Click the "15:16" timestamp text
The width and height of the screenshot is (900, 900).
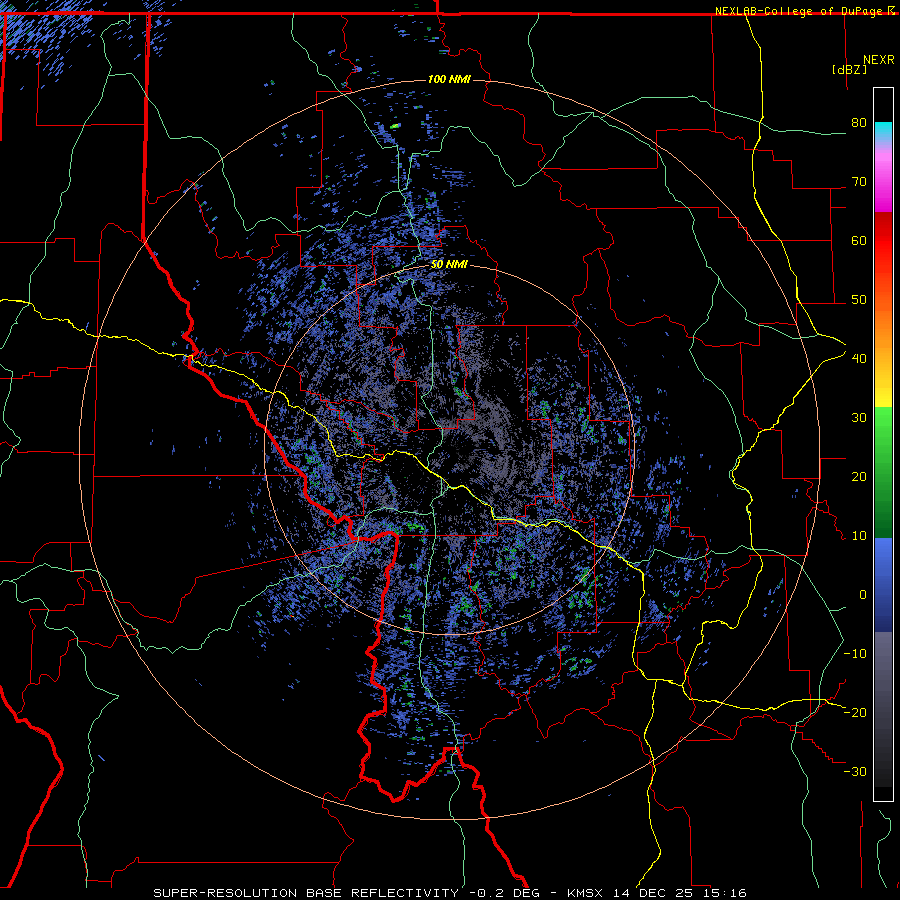[724, 893]
